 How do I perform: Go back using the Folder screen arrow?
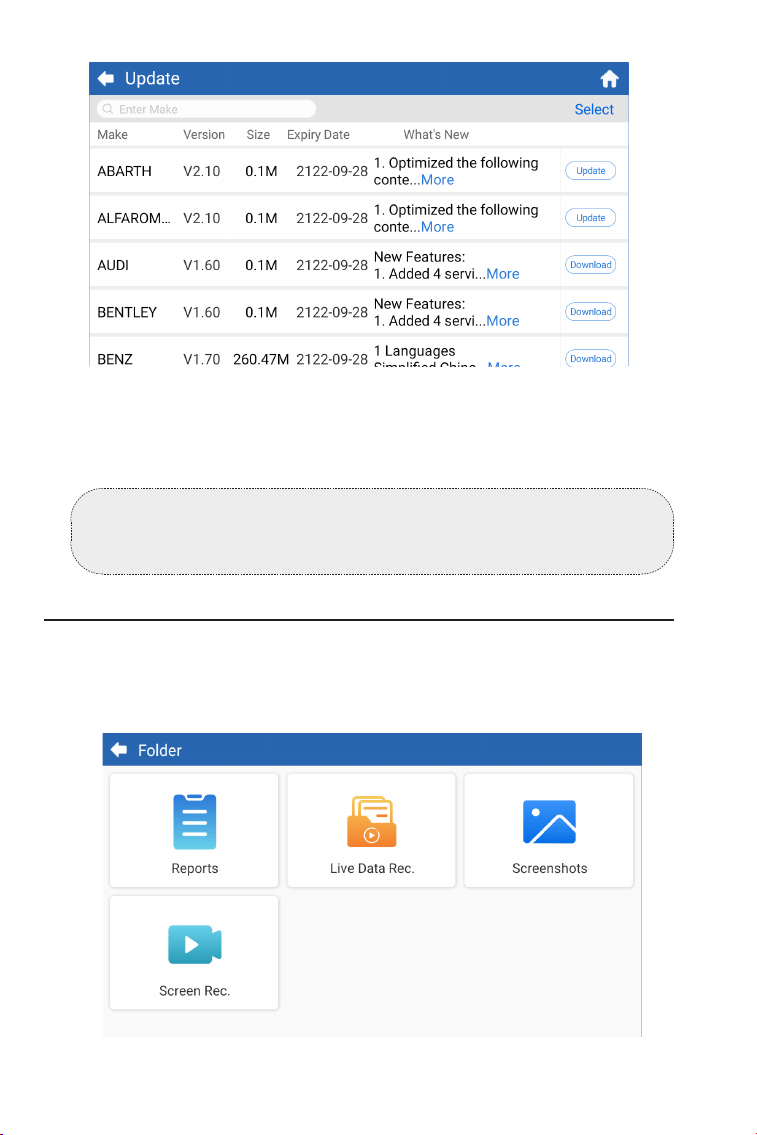pyautogui.click(x=119, y=751)
